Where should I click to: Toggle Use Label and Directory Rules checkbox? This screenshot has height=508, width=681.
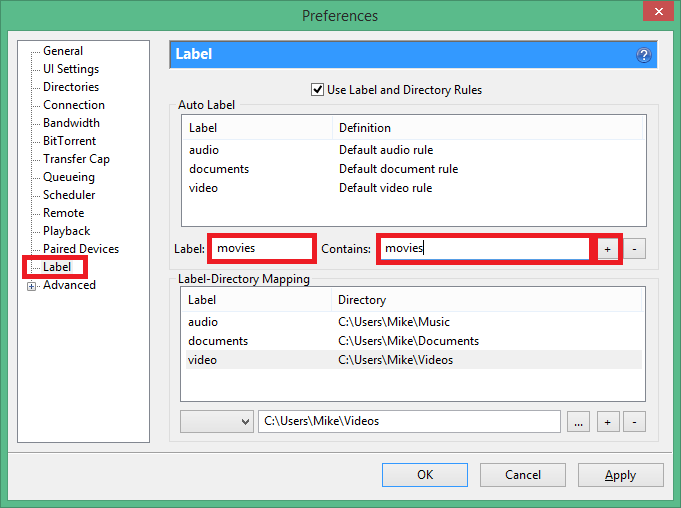pyautogui.click(x=319, y=90)
